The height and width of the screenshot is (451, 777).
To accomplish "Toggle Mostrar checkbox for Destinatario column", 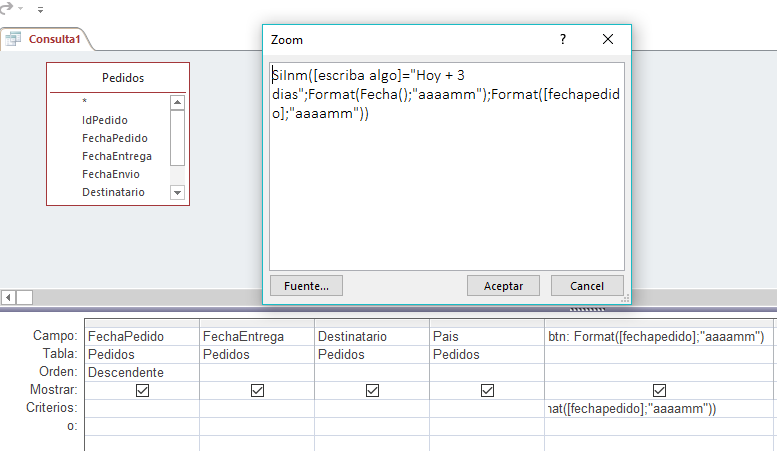I will point(372,391).
